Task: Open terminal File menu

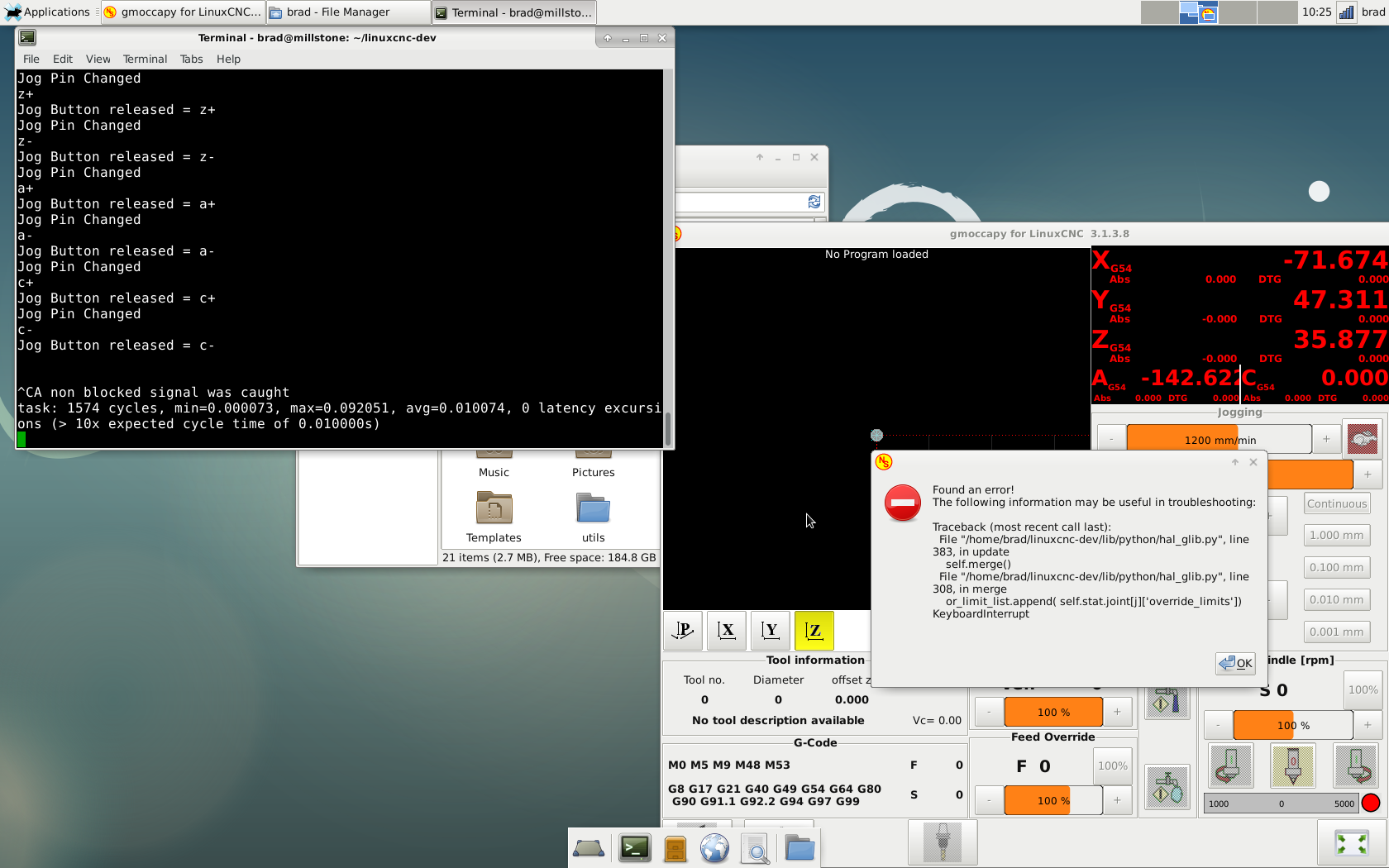Action: click(x=31, y=59)
